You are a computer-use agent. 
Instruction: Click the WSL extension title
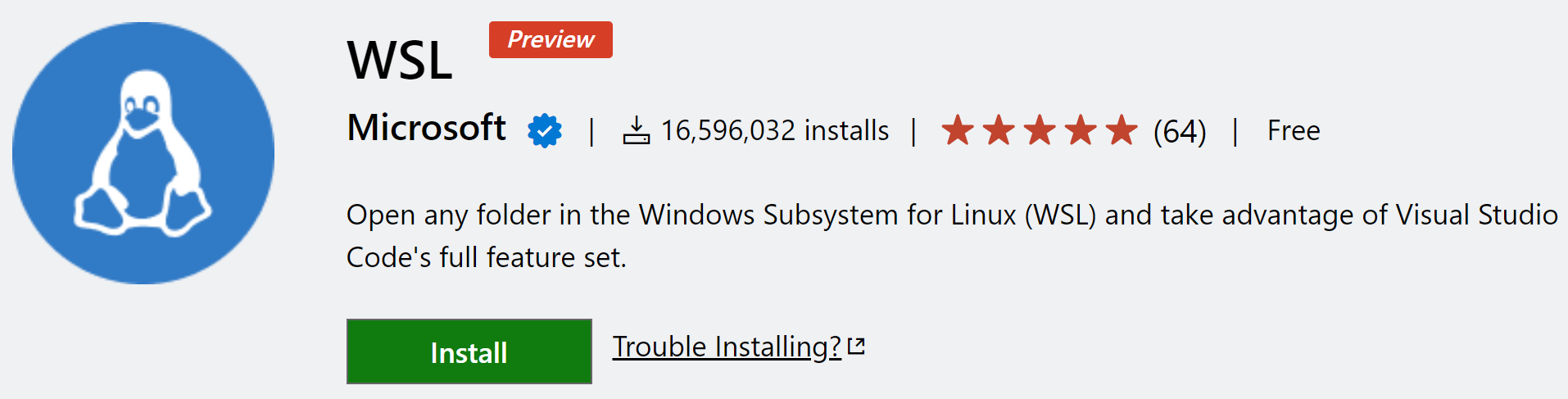point(400,60)
